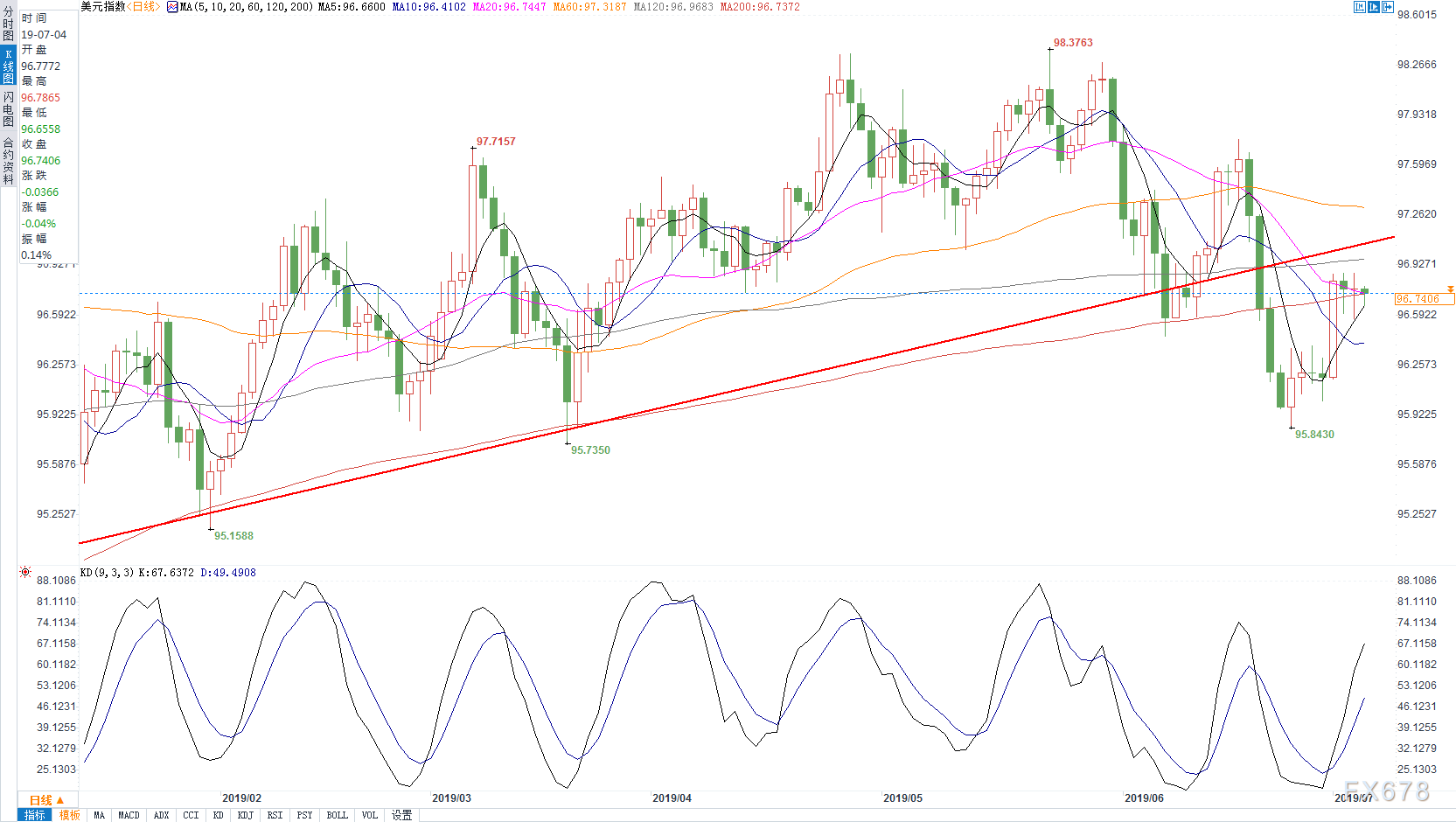Screen dimensions: 1456x822
Task: Click the fit-chart-to-axes icon at top right
Action: tap(1360, 7)
